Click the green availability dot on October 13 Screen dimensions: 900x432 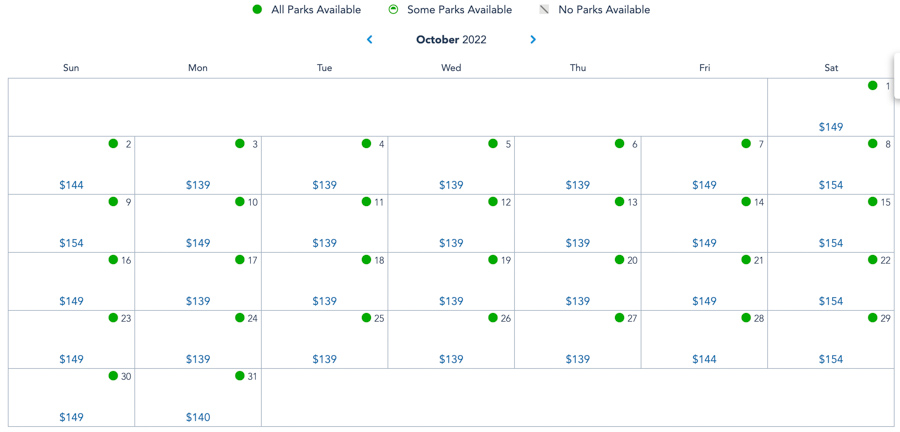click(x=620, y=202)
